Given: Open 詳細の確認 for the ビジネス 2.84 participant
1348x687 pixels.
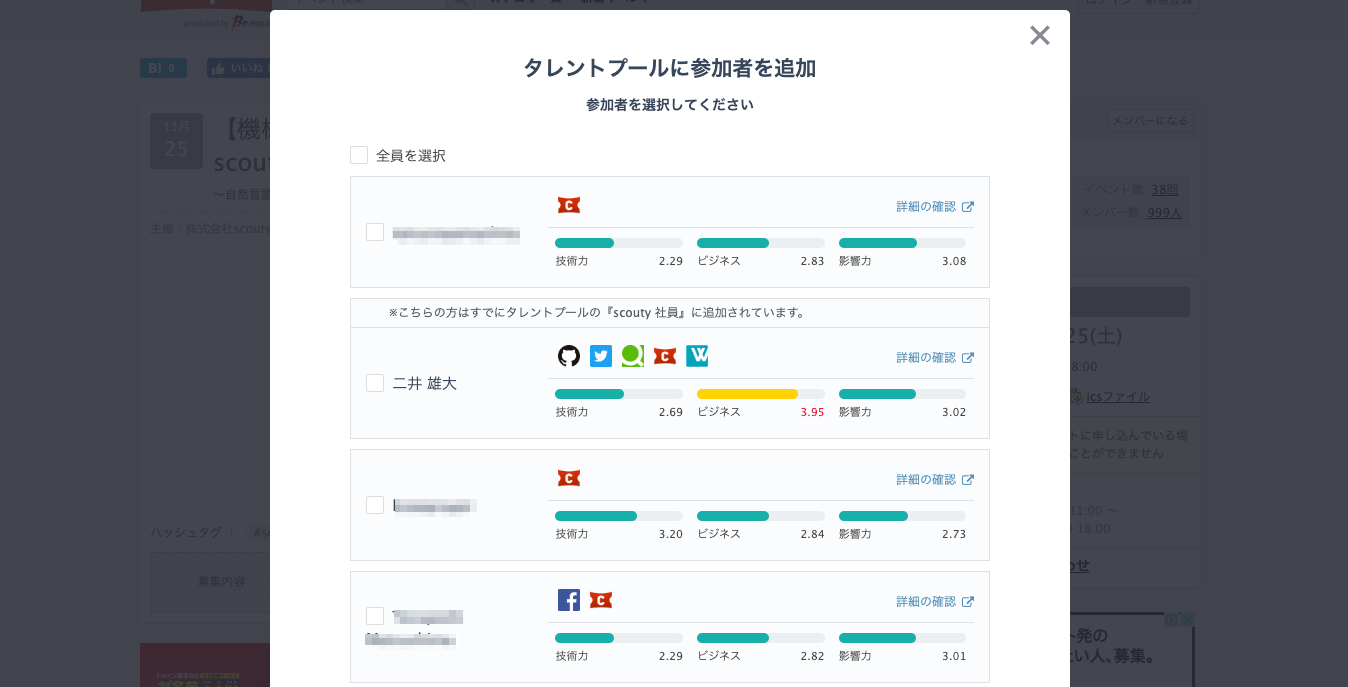Looking at the screenshot, I should [x=935, y=479].
